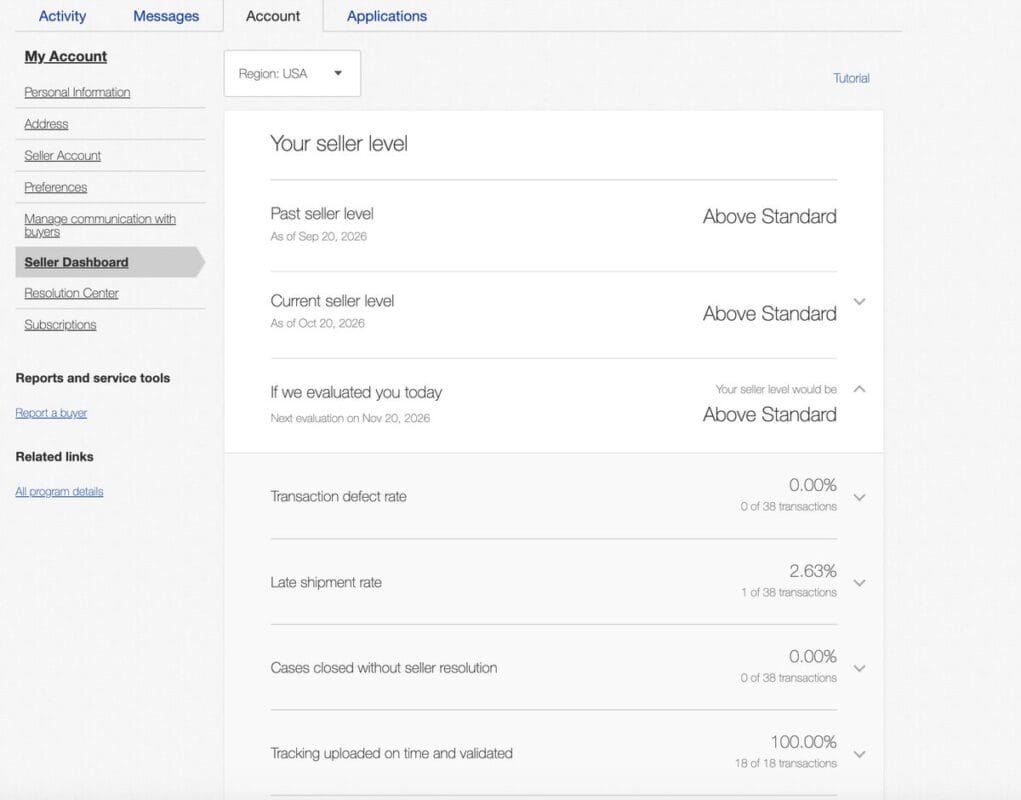Click the 'Related links' heading
The height and width of the screenshot is (800, 1021).
[55, 457]
